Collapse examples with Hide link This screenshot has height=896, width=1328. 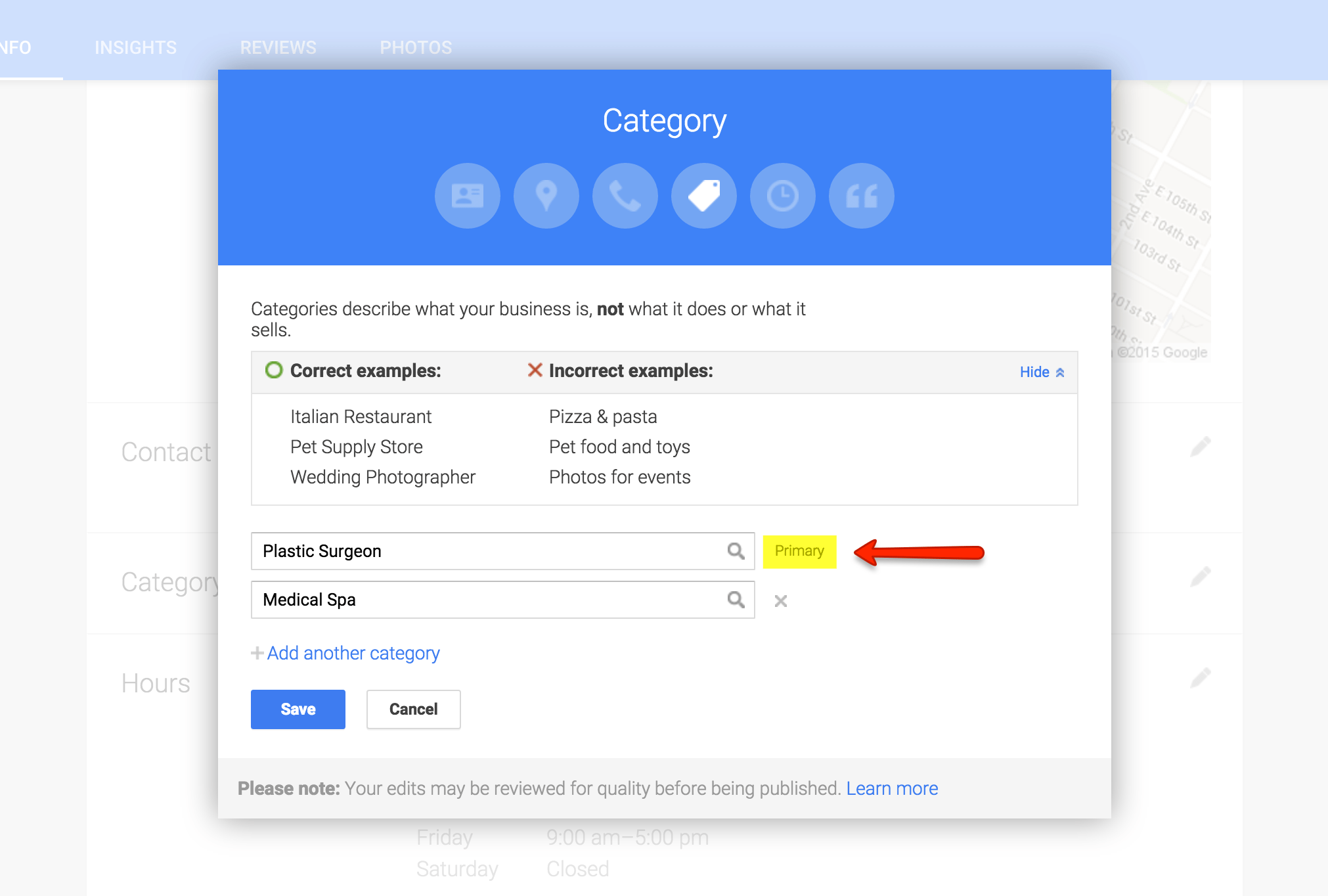pos(1042,372)
